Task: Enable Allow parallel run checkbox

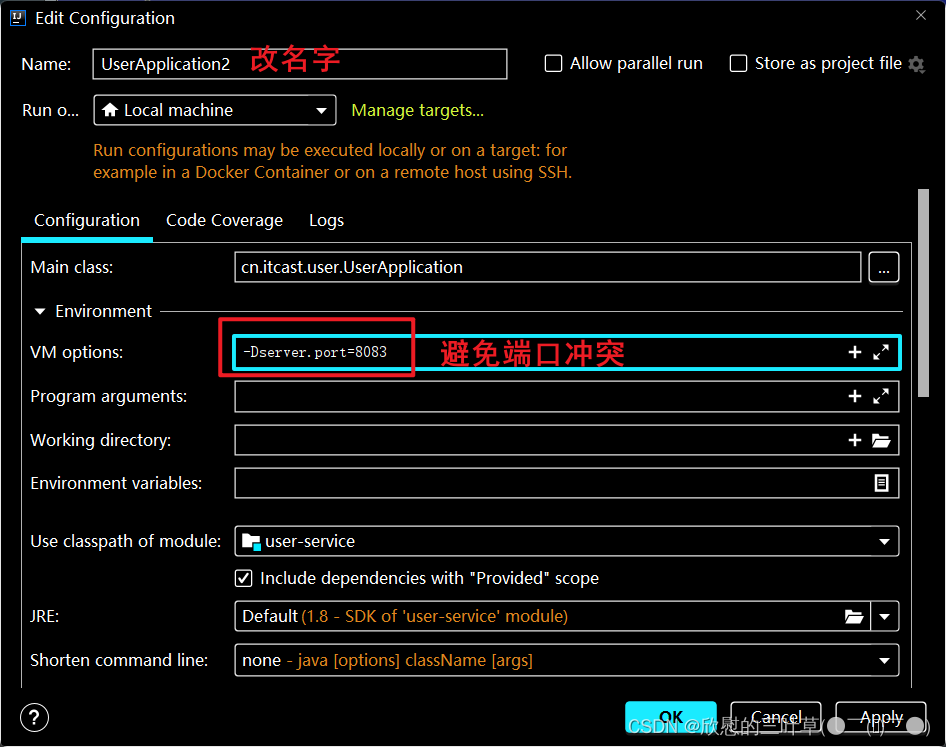Action: point(553,63)
